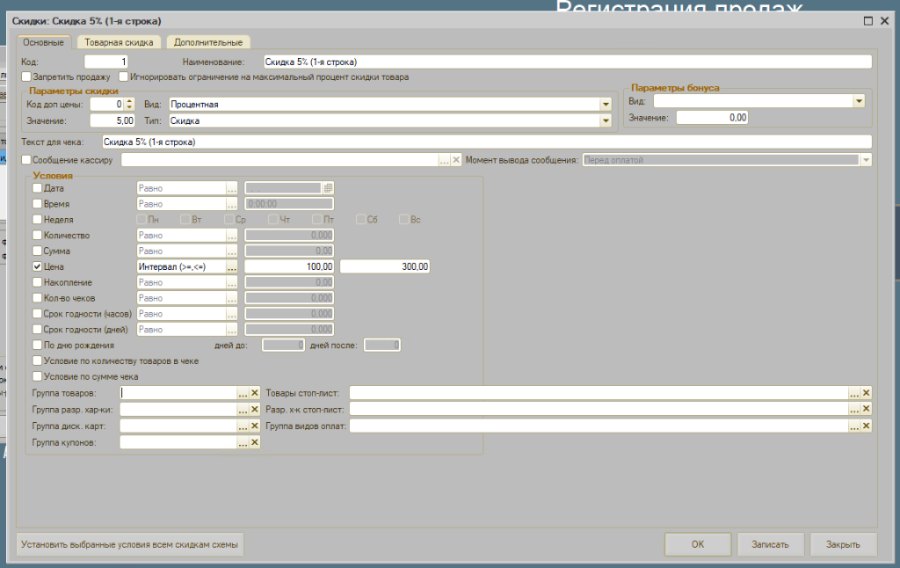Open ellipsis selector for Дата comparison
This screenshot has height=568, width=900.
point(231,188)
